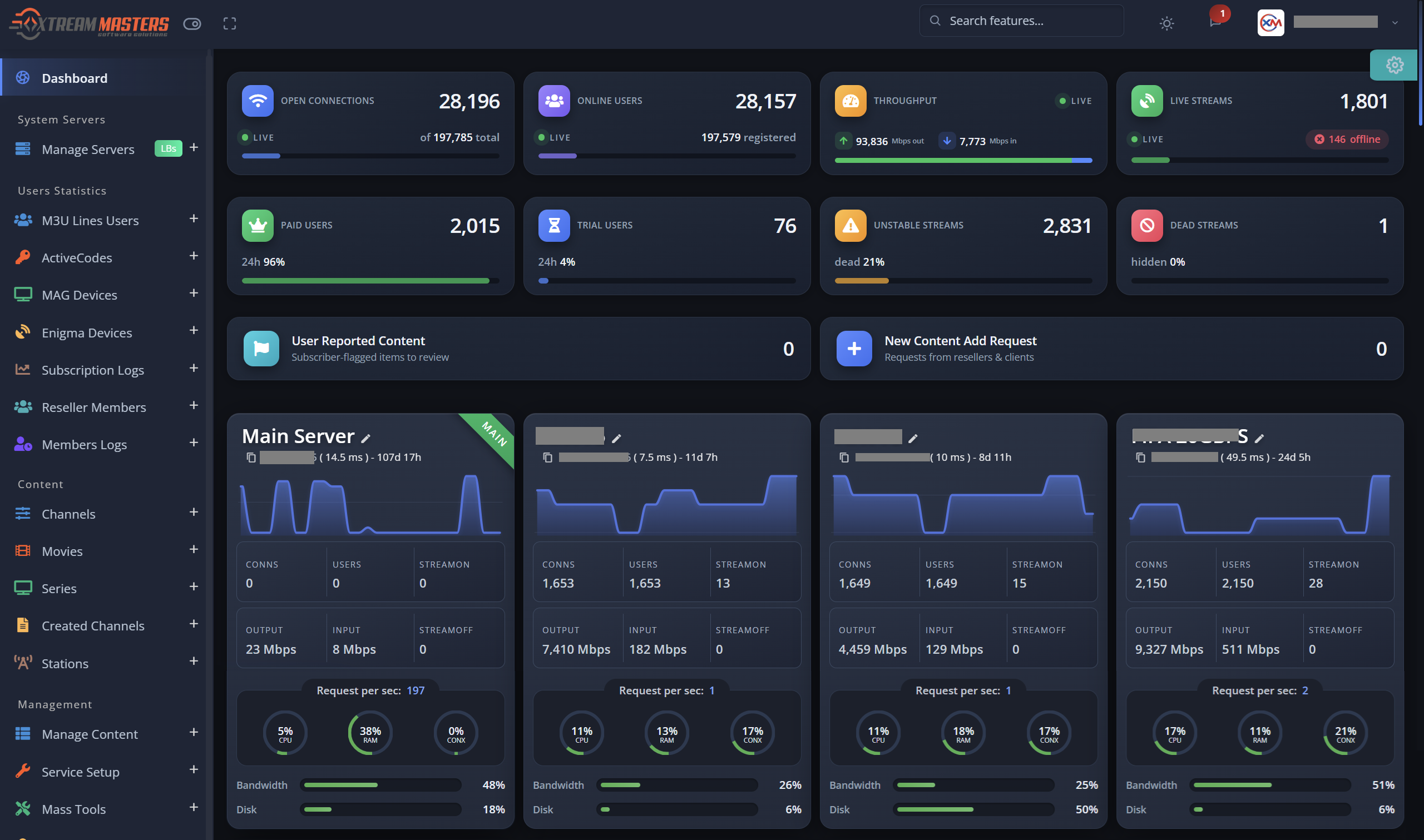
Task: Click the Search features field
Action: tap(1021, 21)
